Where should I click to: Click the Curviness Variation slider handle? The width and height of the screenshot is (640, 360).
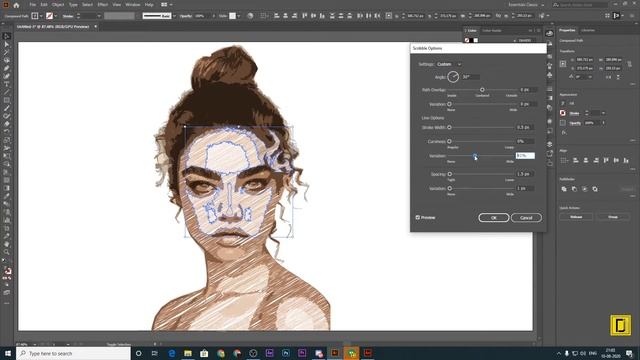pyautogui.click(x=475, y=156)
